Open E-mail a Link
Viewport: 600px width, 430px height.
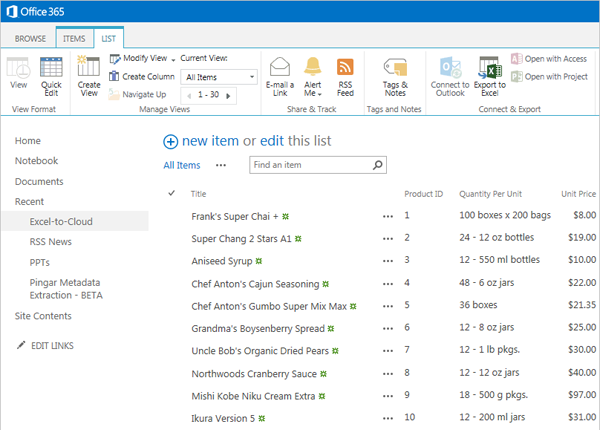(280, 75)
